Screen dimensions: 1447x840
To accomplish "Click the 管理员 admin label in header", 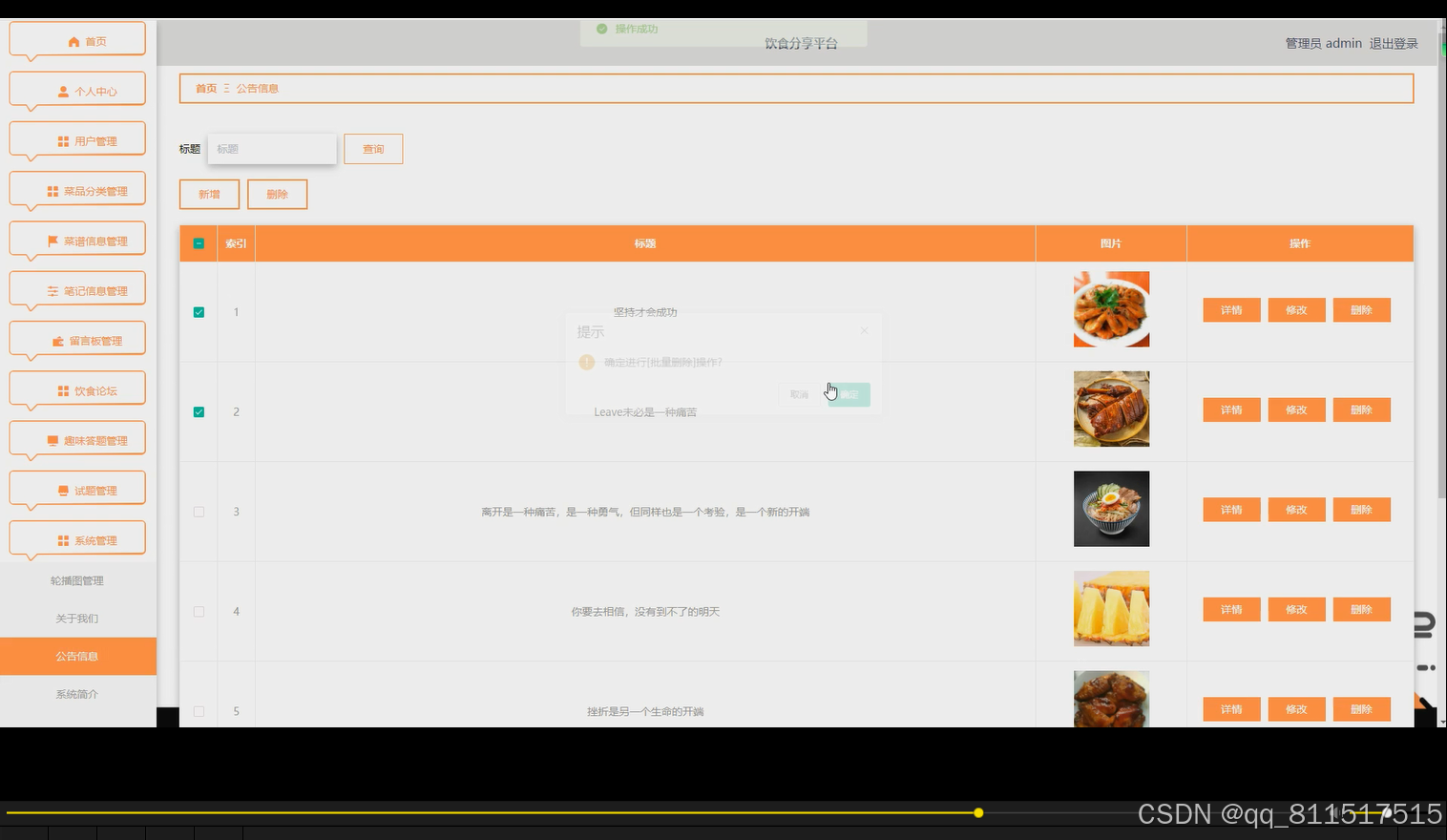I will point(1323,43).
